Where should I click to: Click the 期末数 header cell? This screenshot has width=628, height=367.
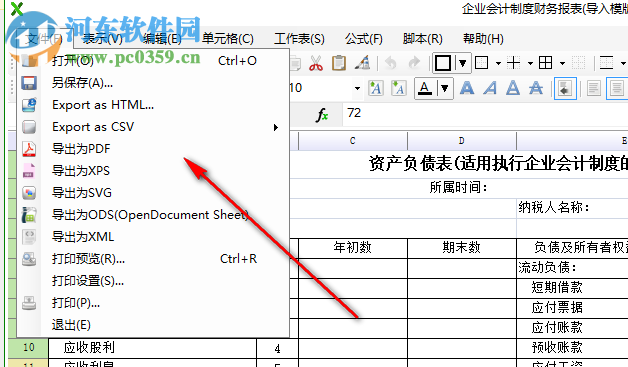461,248
